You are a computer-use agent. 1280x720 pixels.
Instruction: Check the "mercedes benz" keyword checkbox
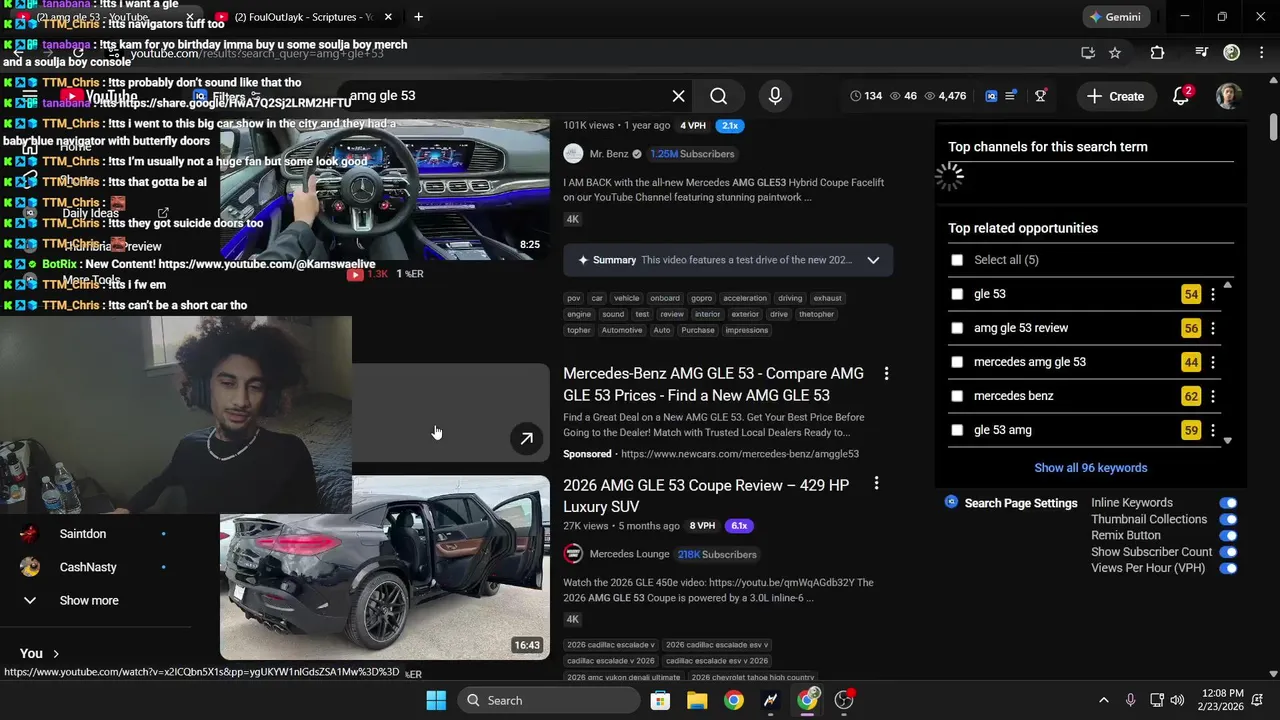click(x=957, y=396)
